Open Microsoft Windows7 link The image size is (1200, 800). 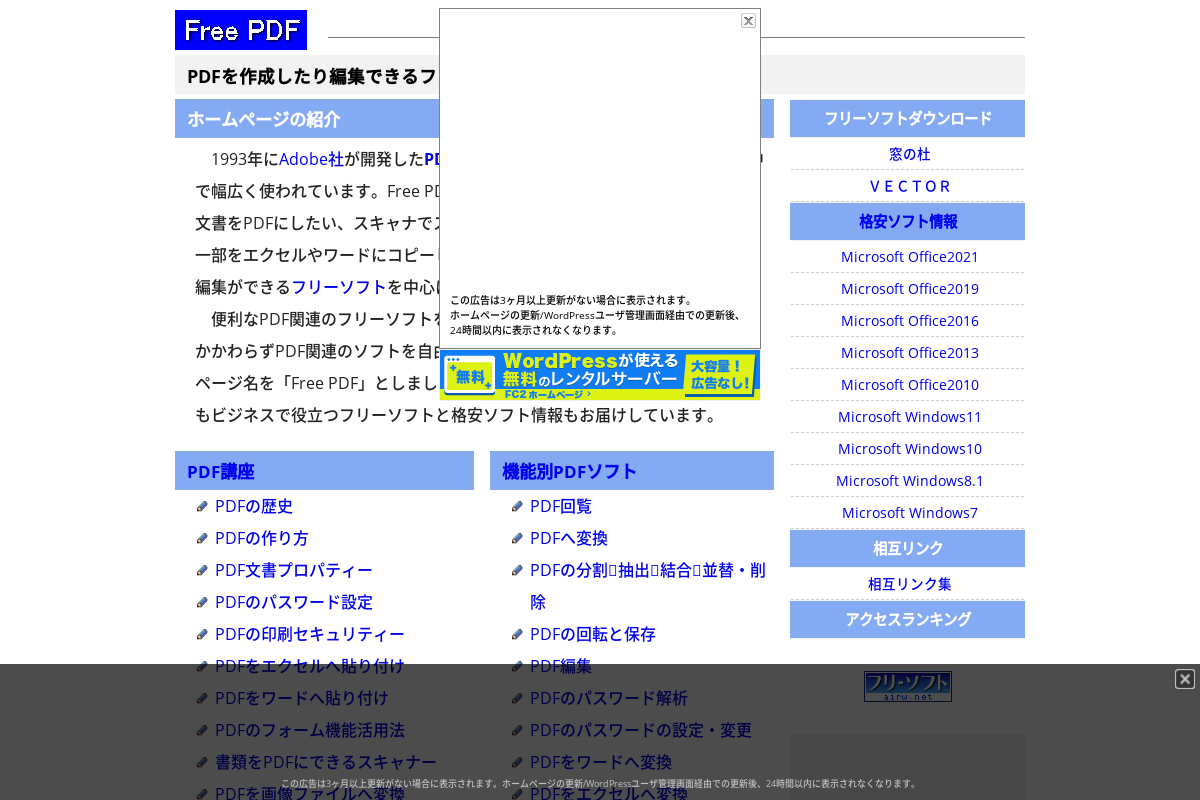(x=909, y=513)
